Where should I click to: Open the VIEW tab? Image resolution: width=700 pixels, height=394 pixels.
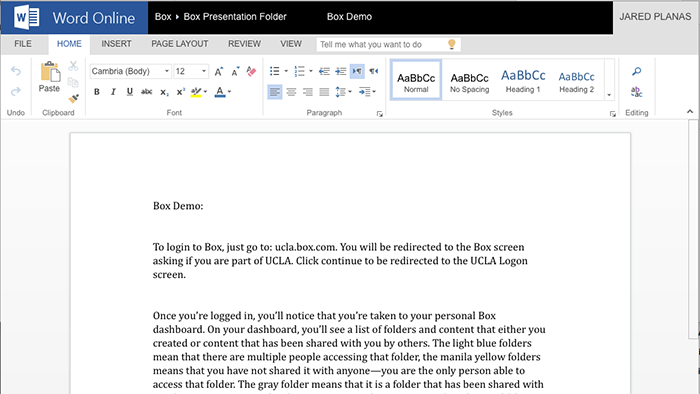(x=291, y=44)
